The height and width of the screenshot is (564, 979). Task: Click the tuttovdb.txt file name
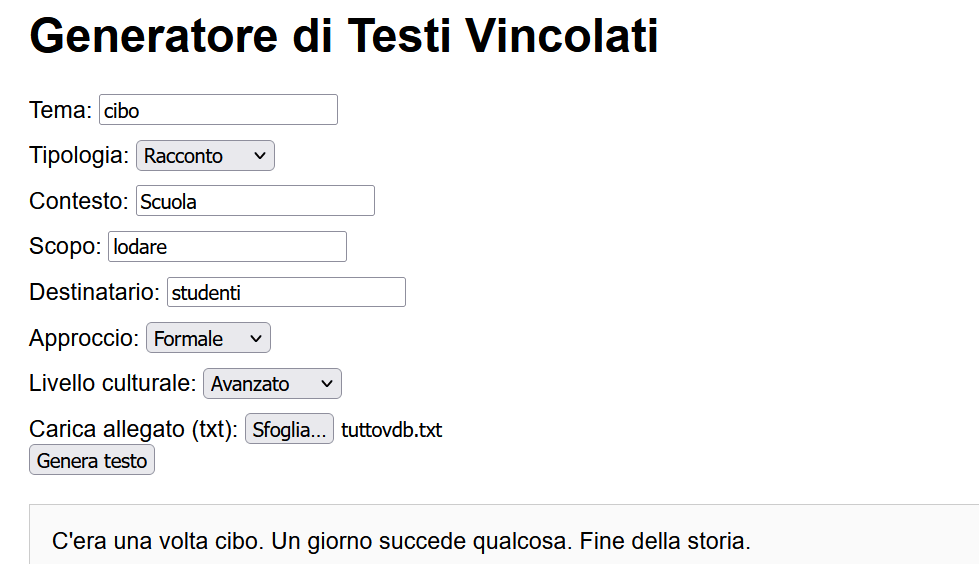coord(391,431)
